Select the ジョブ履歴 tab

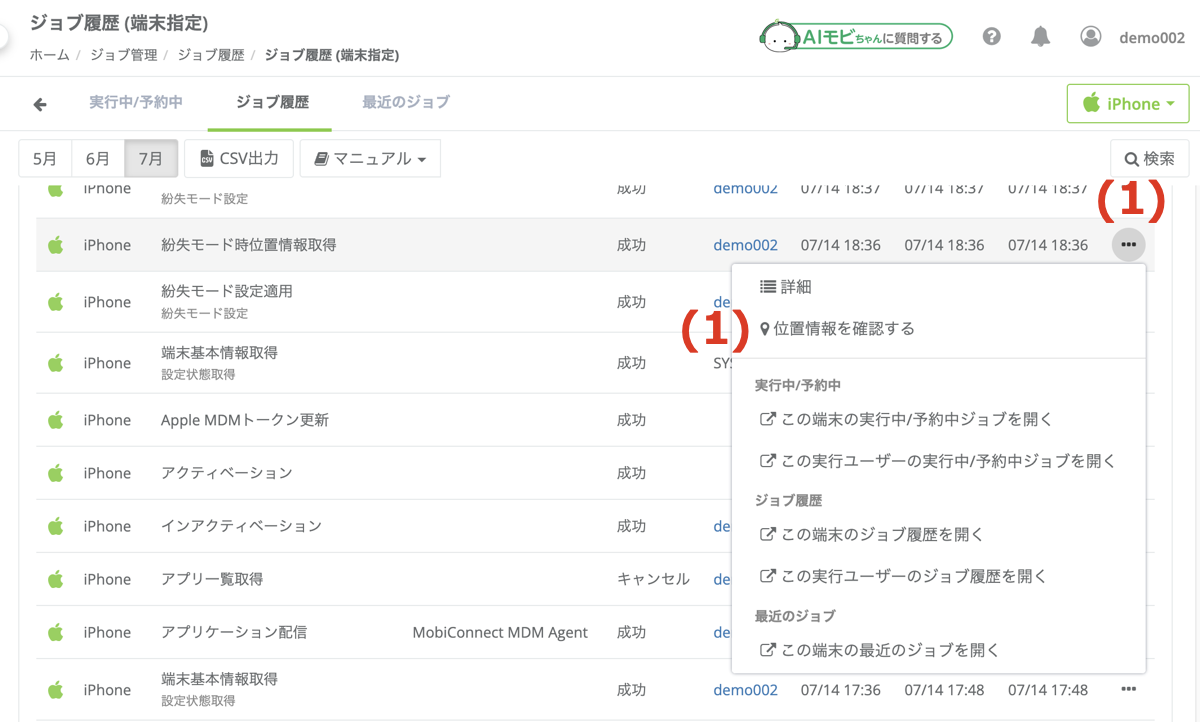(272, 102)
